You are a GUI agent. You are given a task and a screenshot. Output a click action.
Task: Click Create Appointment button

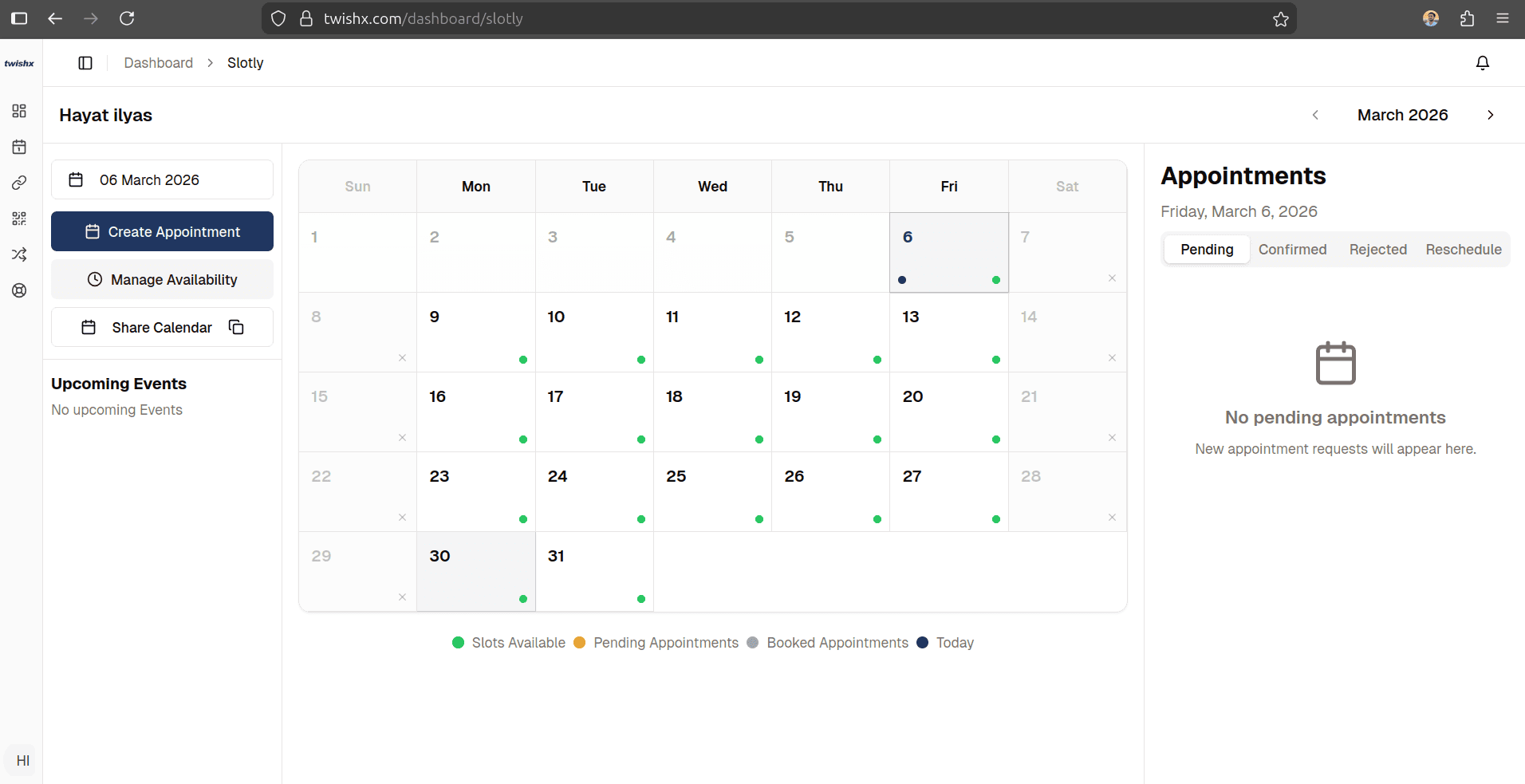click(162, 231)
